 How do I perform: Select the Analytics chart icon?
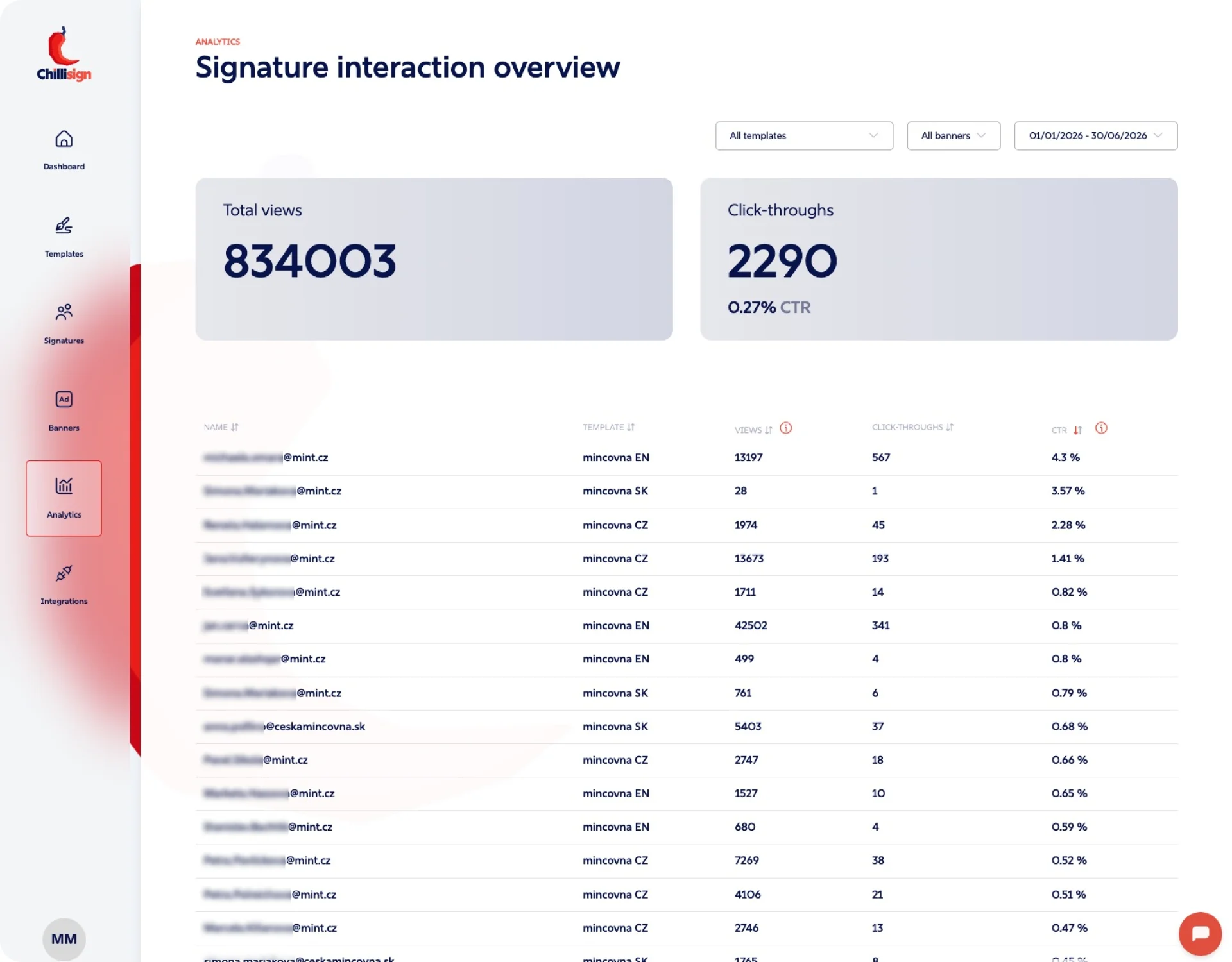[64, 486]
